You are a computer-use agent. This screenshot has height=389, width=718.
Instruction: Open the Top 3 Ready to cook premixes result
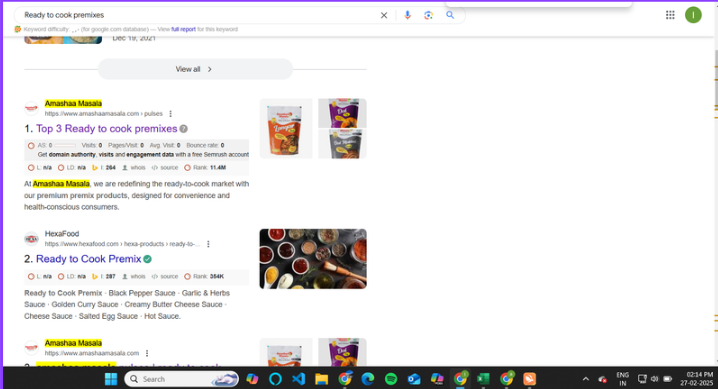[107, 129]
